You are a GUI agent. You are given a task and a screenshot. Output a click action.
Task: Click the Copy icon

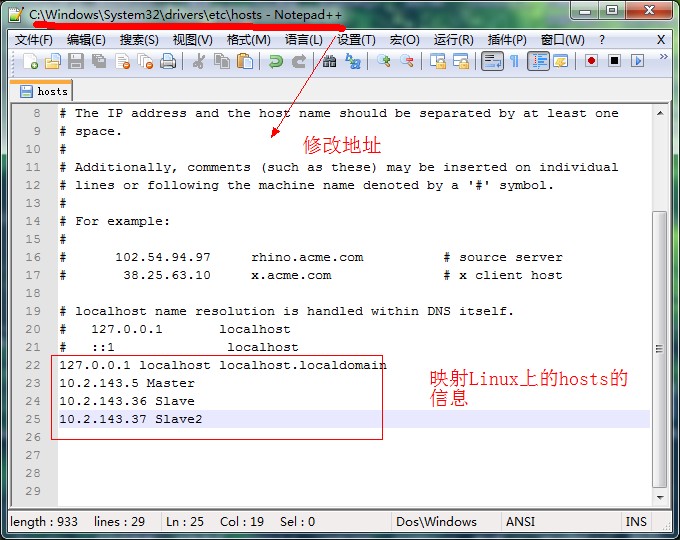[x=222, y=61]
